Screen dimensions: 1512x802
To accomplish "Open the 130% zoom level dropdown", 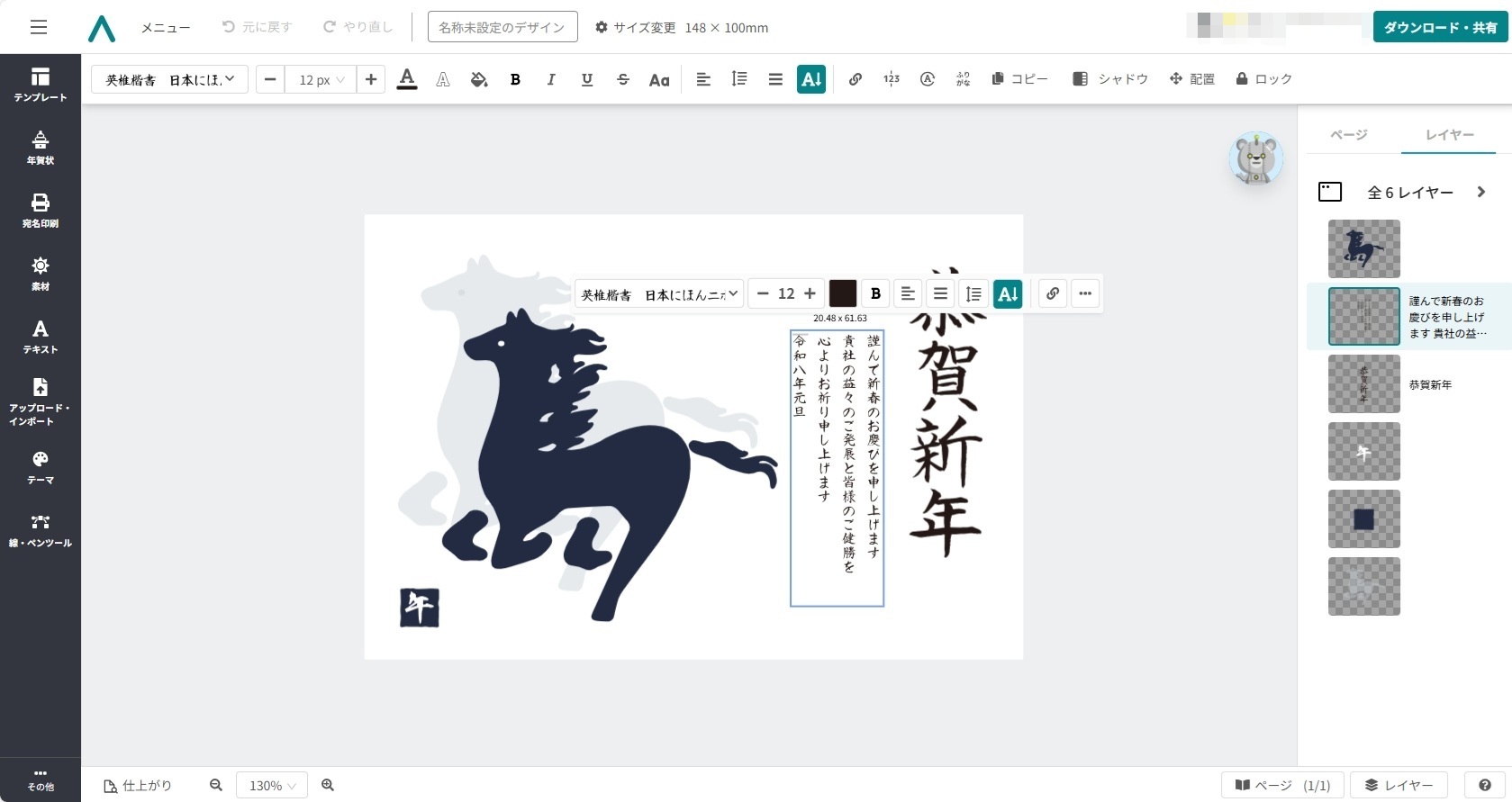I will 272,785.
